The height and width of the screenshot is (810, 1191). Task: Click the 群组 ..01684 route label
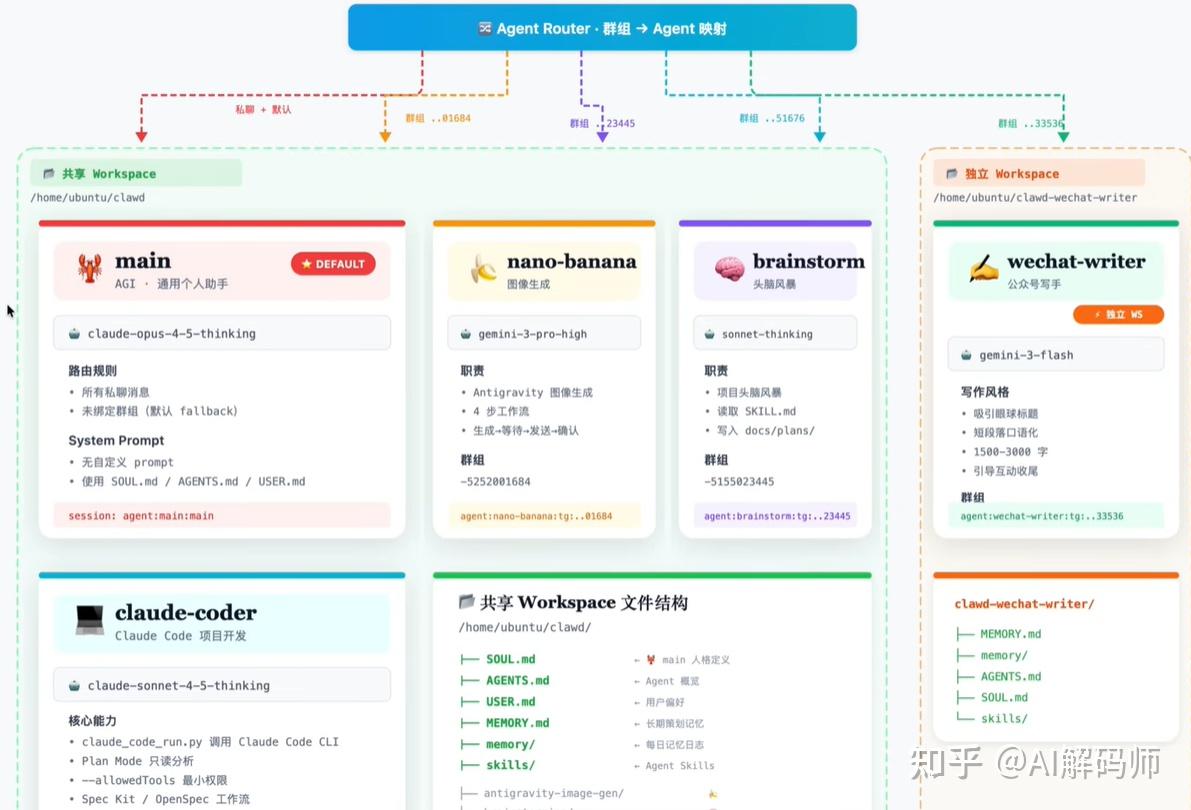coord(438,119)
